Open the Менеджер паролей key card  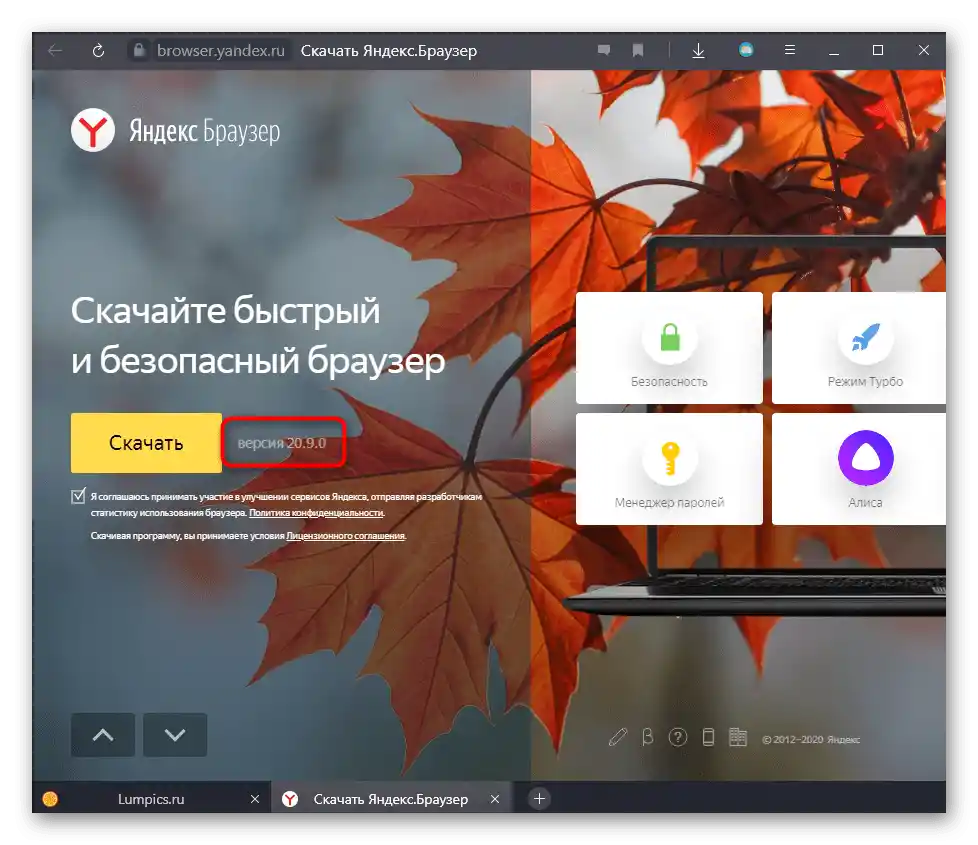(x=669, y=468)
